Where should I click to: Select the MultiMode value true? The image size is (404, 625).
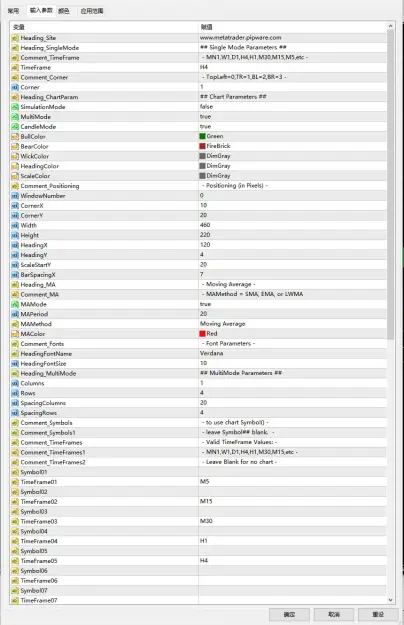click(205, 117)
